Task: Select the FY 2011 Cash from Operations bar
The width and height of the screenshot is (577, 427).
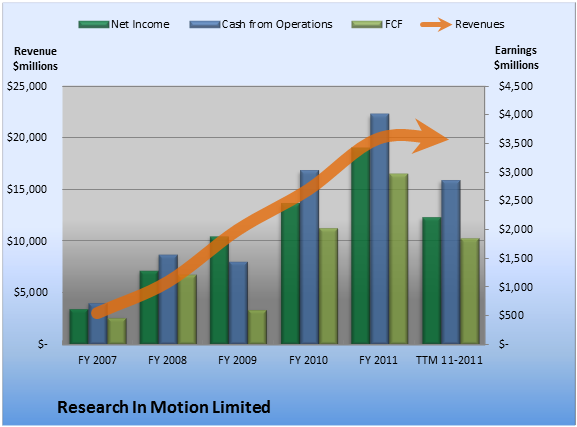Action: 380,229
